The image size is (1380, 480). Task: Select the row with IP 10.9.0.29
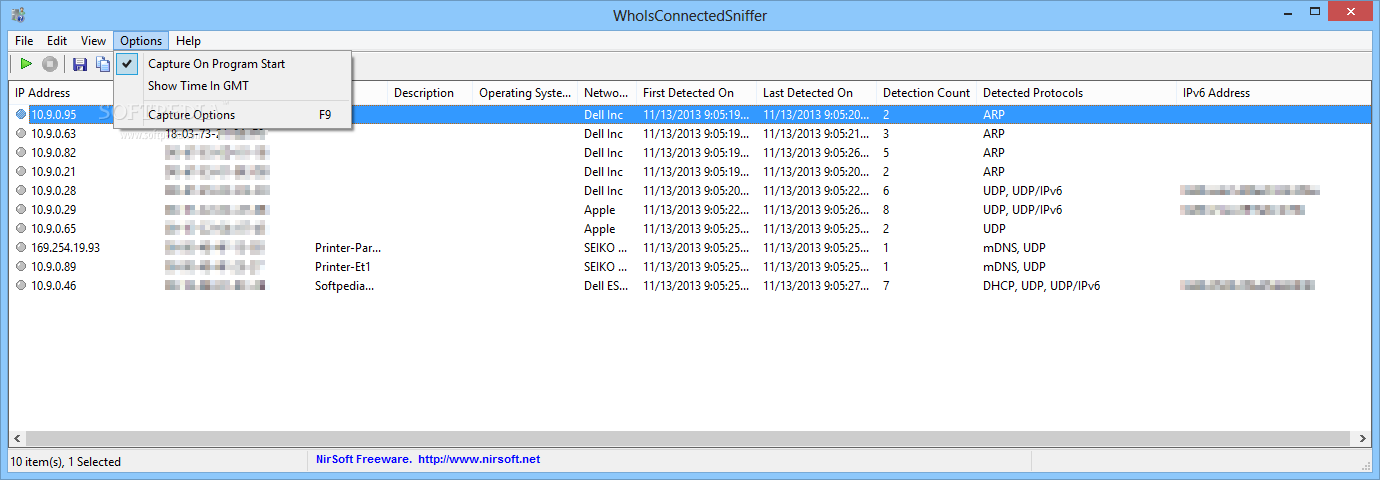pyautogui.click(x=690, y=210)
